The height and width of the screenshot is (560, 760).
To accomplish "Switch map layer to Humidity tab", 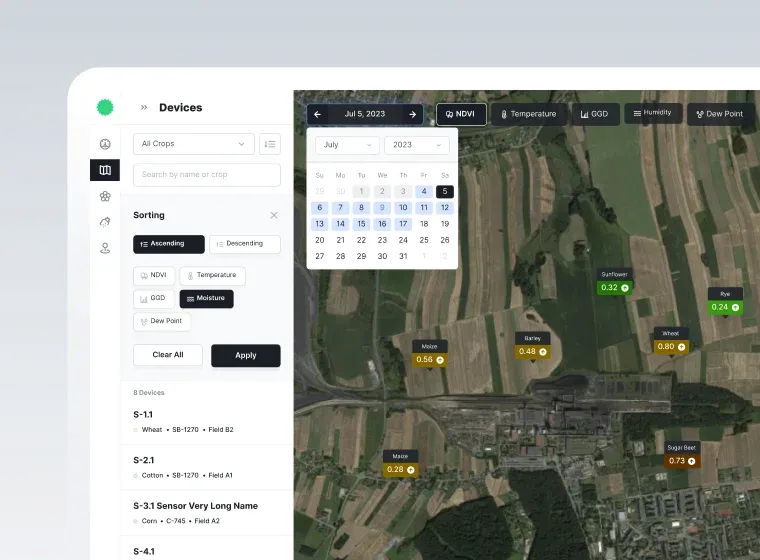I will (x=653, y=113).
